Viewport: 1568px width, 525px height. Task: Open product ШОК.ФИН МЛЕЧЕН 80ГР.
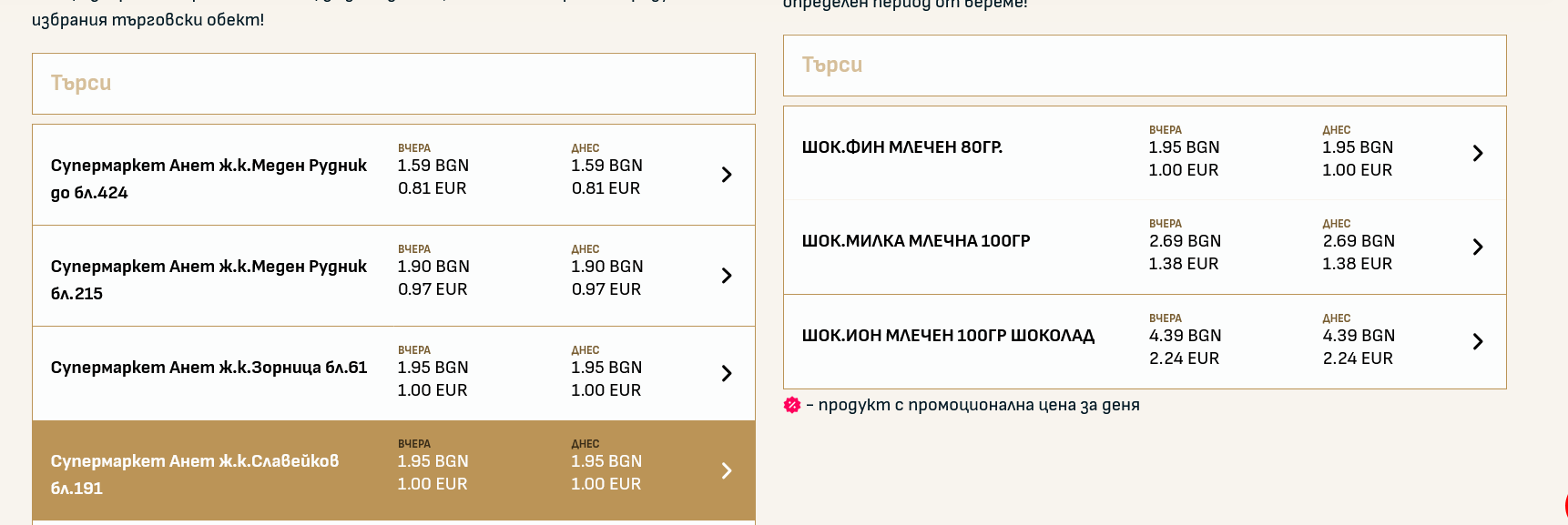(x=901, y=147)
